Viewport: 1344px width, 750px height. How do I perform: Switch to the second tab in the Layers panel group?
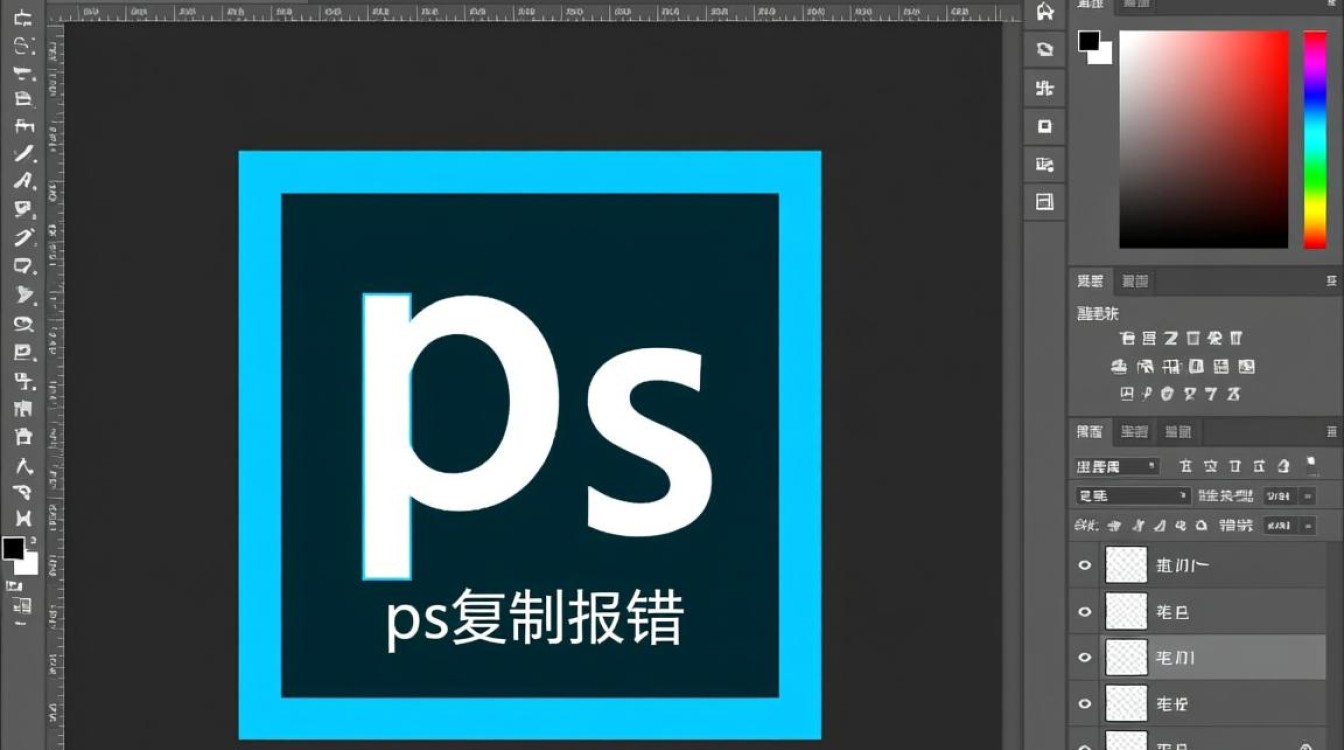tap(1134, 432)
